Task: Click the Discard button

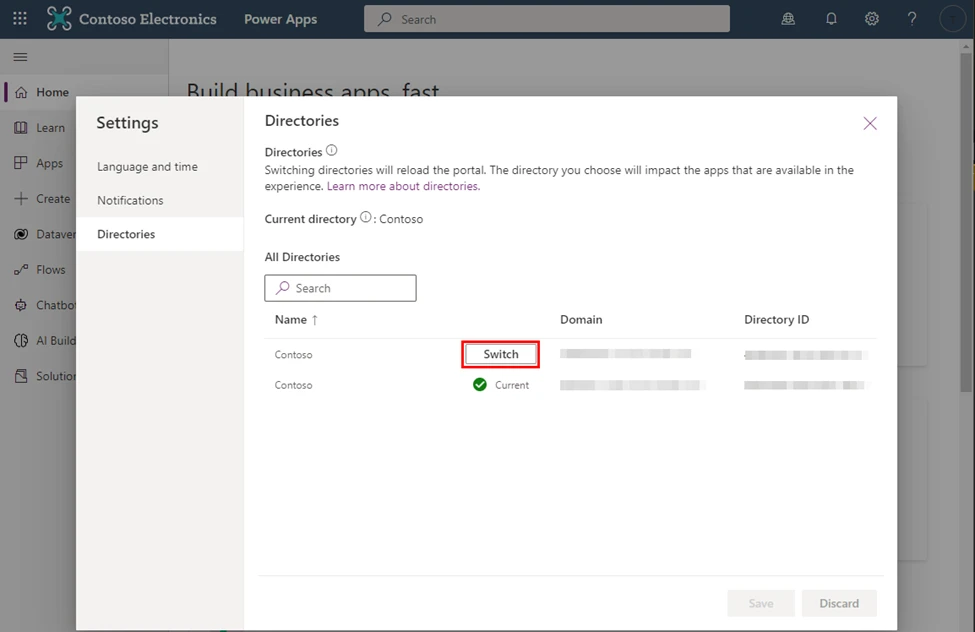Action: point(839,603)
